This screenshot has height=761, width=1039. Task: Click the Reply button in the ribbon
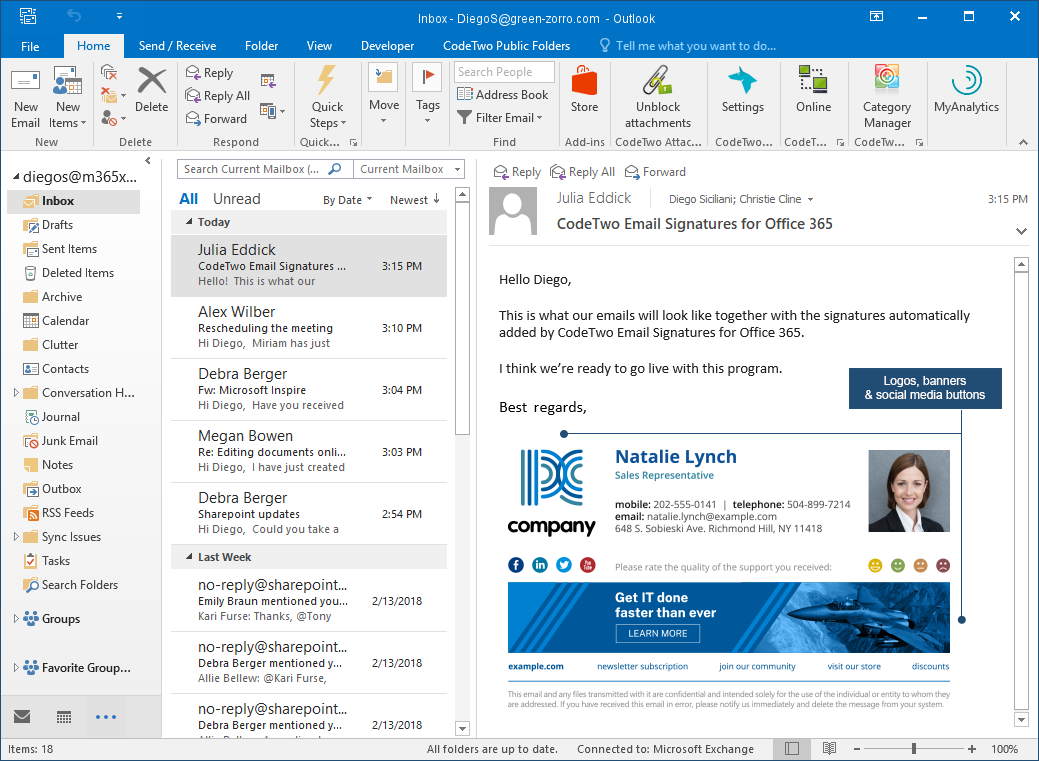coord(209,73)
